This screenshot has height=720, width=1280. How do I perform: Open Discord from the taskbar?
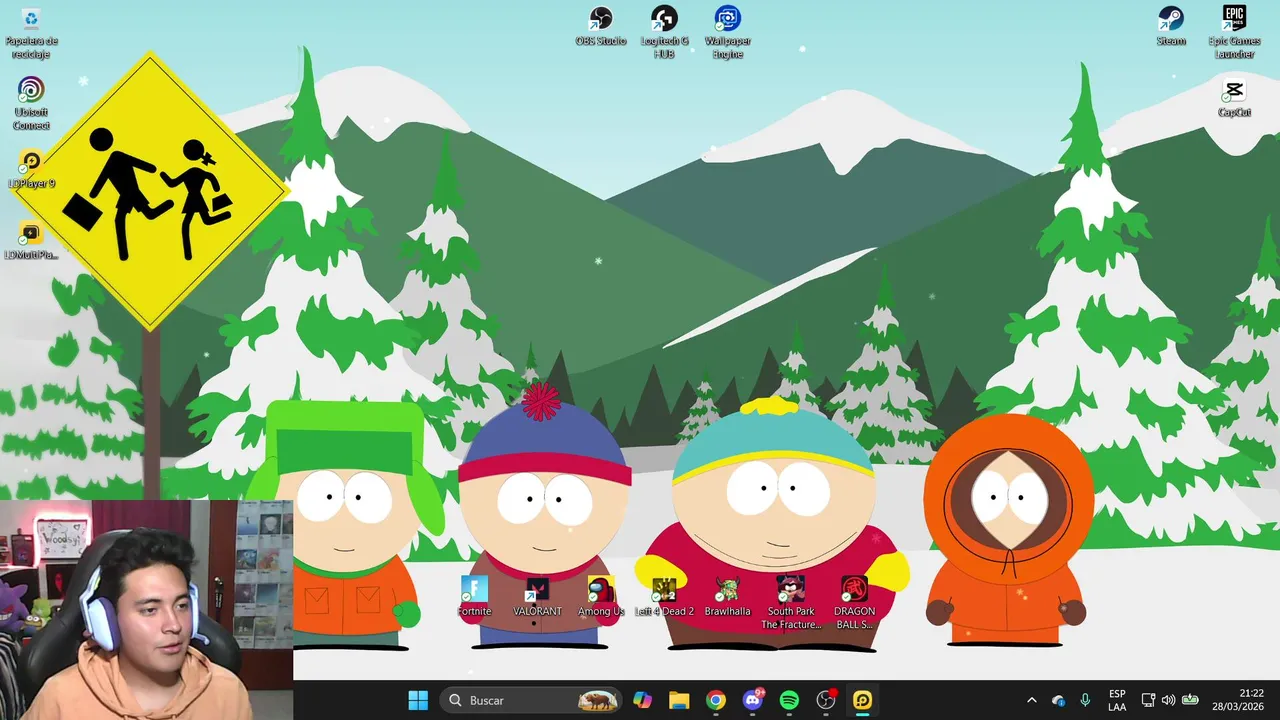coord(753,700)
